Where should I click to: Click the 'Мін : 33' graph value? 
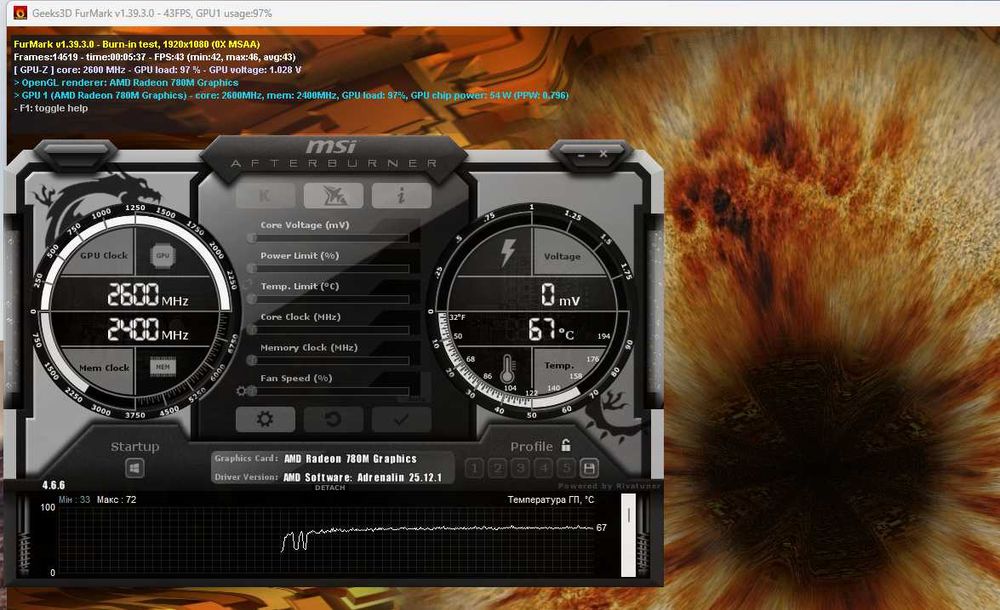74,500
